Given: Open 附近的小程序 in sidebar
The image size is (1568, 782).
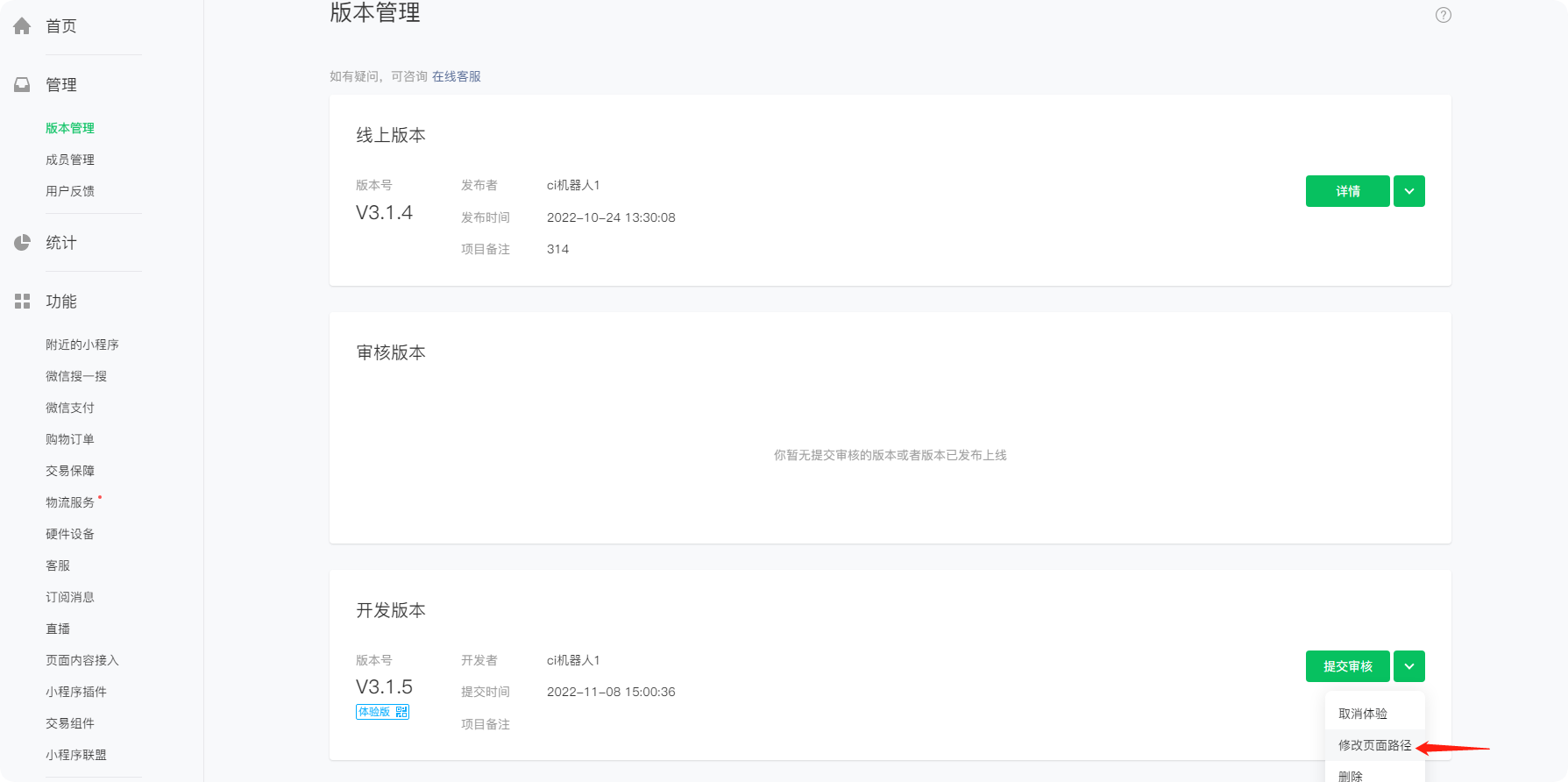Looking at the screenshot, I should point(82,345).
